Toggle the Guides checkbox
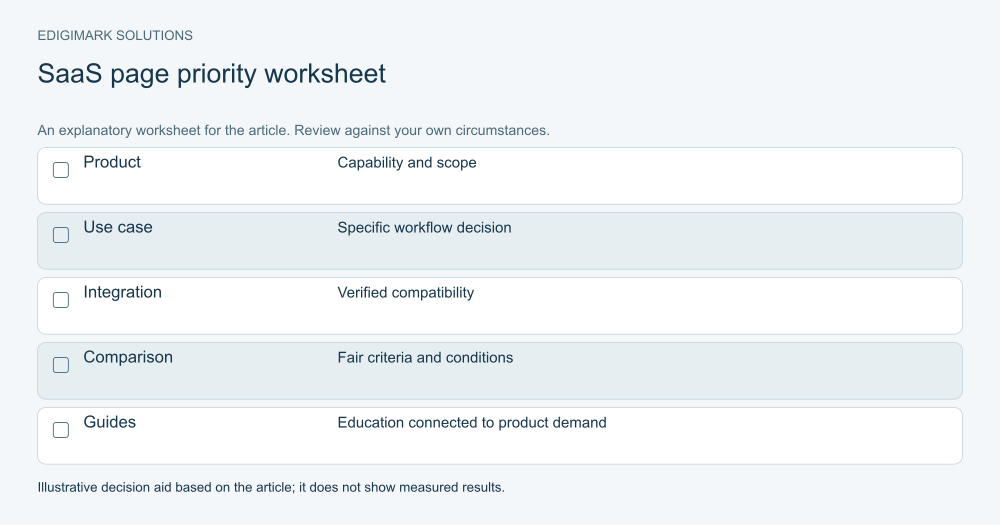1000x525 pixels. point(61,430)
